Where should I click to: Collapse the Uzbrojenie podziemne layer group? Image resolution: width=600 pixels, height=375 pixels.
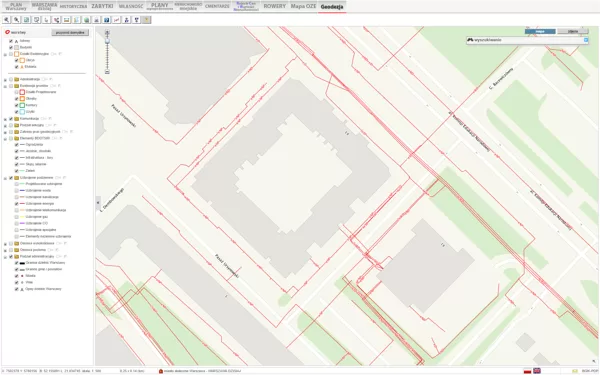[x=5, y=178]
